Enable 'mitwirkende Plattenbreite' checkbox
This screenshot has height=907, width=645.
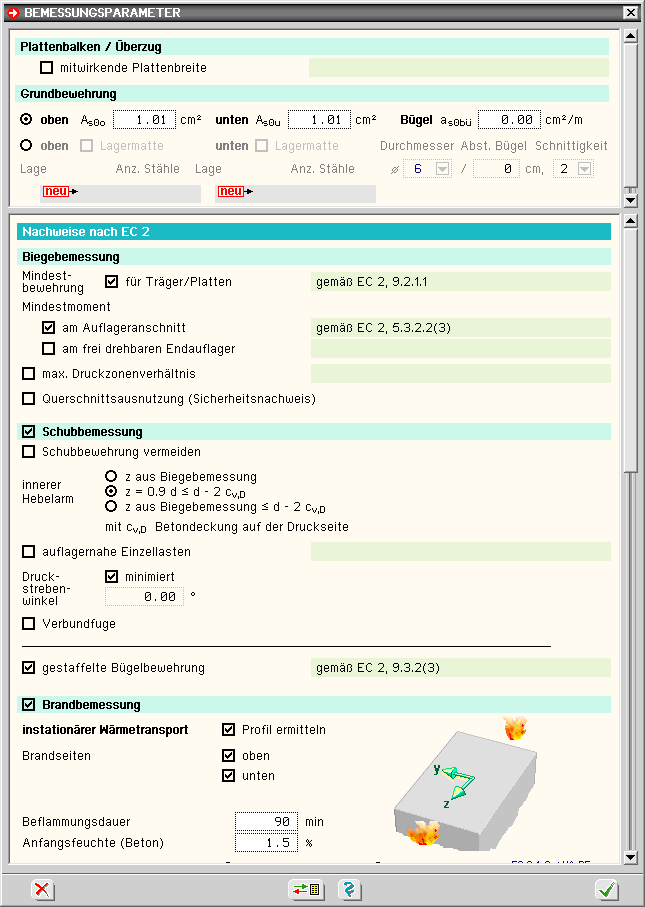pos(47,68)
